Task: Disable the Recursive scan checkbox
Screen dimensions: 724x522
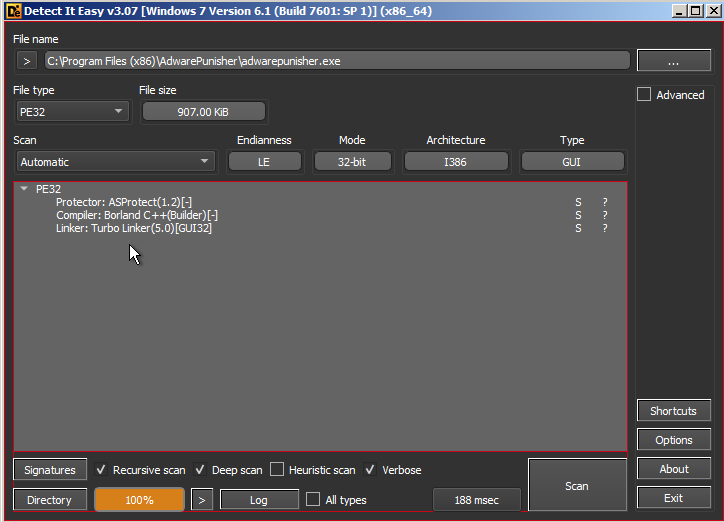Action: 101,470
